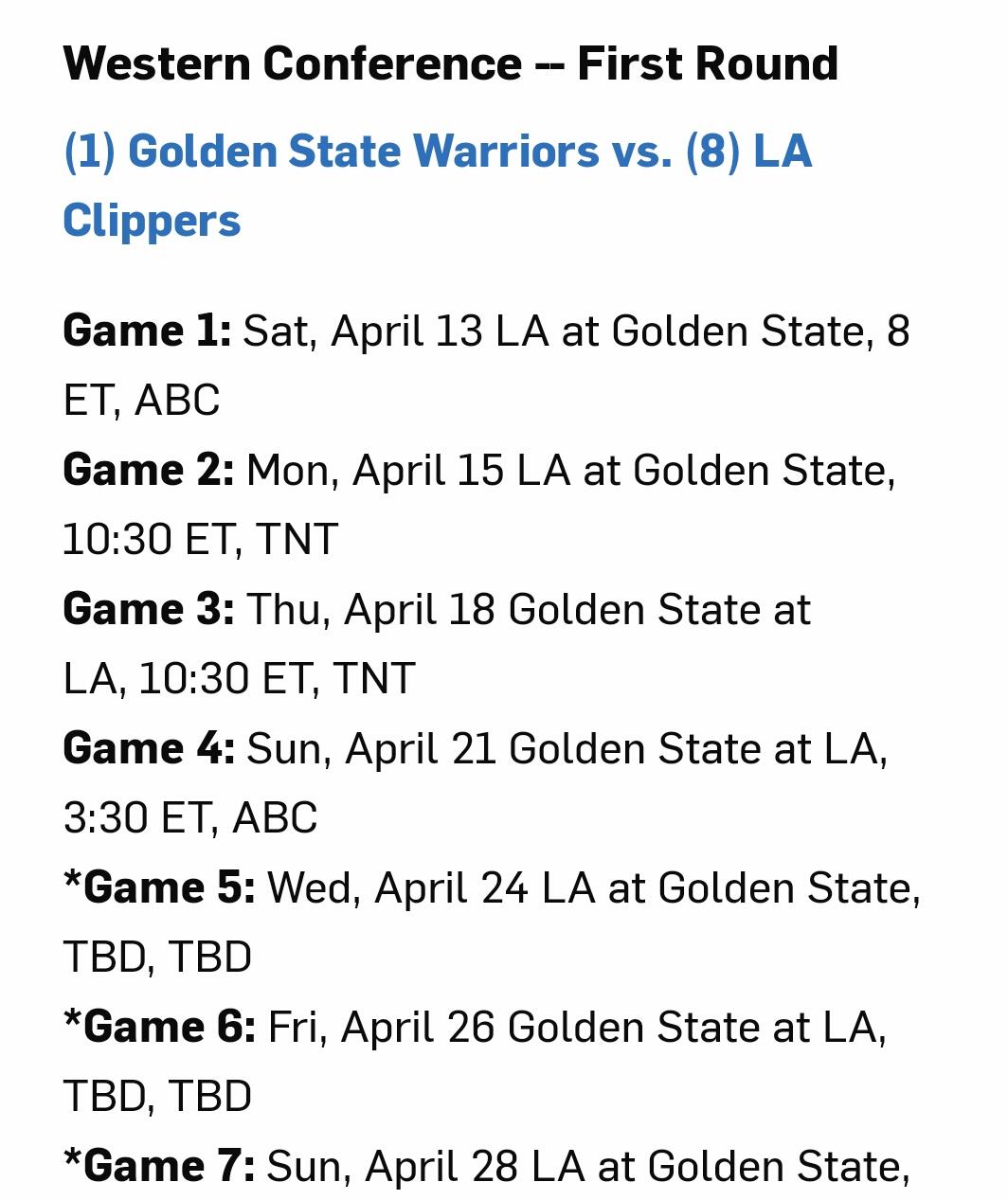1008x1200 pixels.
Task: Select the bold Game 4 label
Action: click(148, 749)
